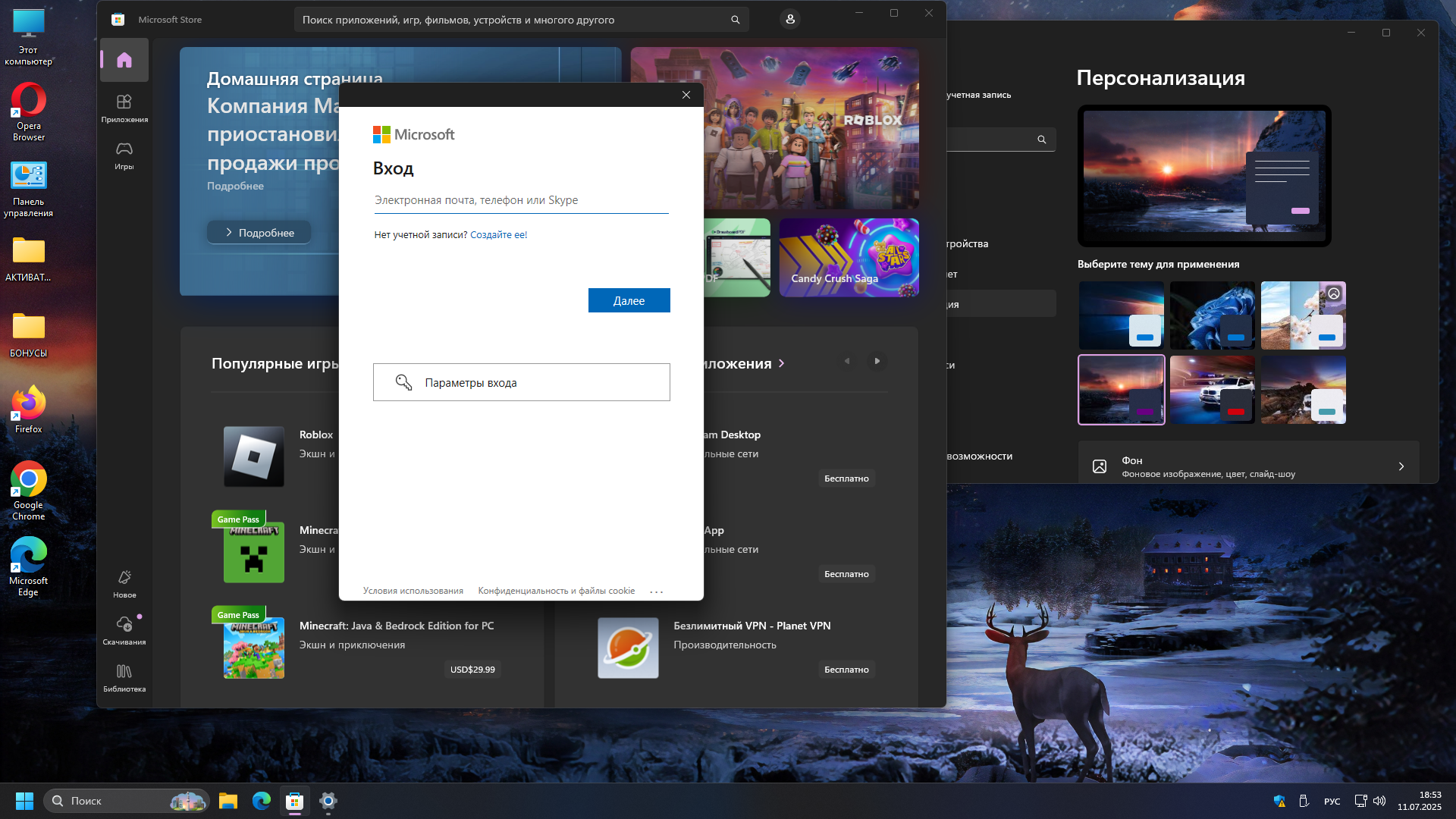This screenshot has width=1456, height=819.
Task: Switch to Microsoft Store taskbar icon
Action: tap(295, 801)
